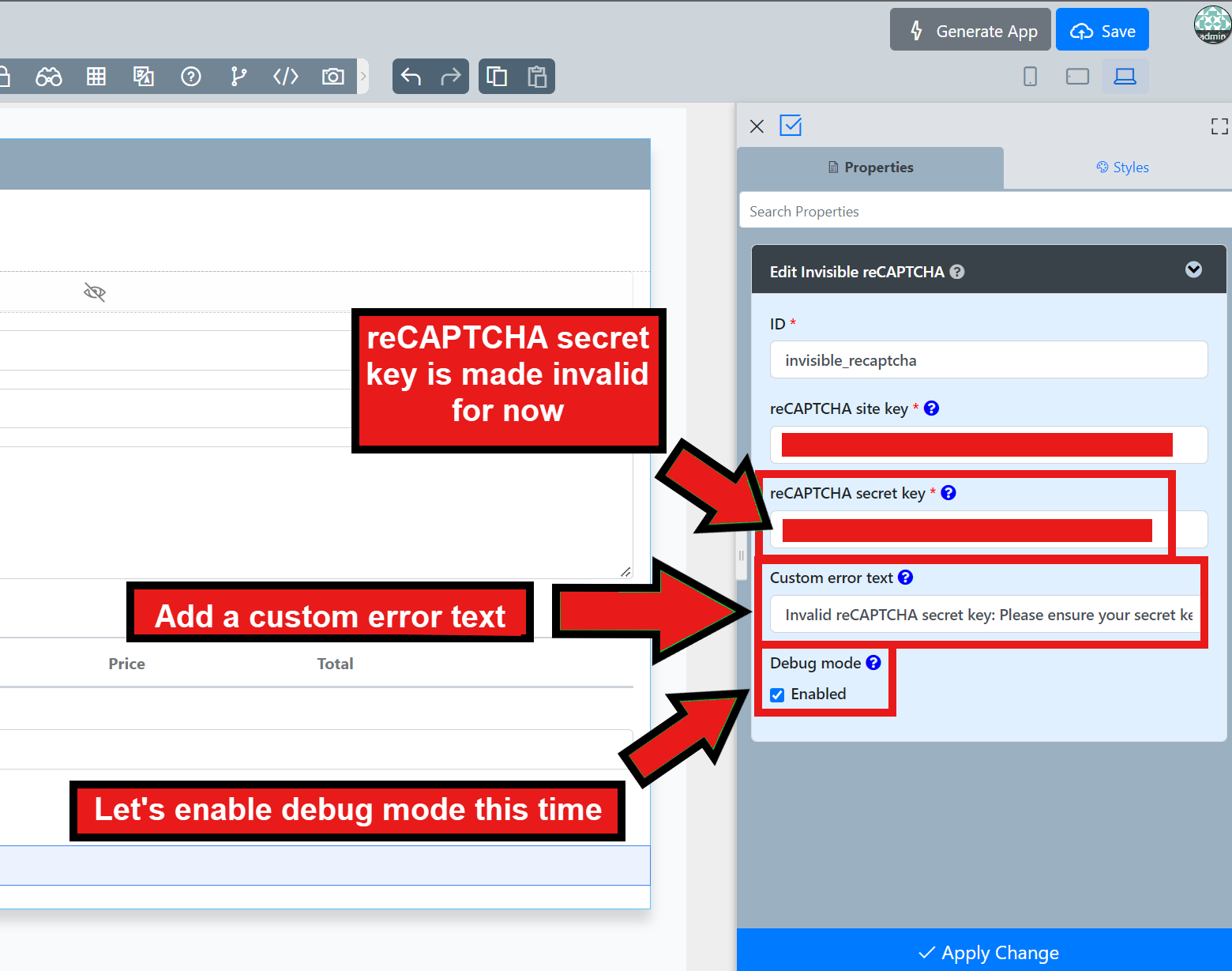Close the properties panel with X
1232x971 pixels.
point(757,126)
